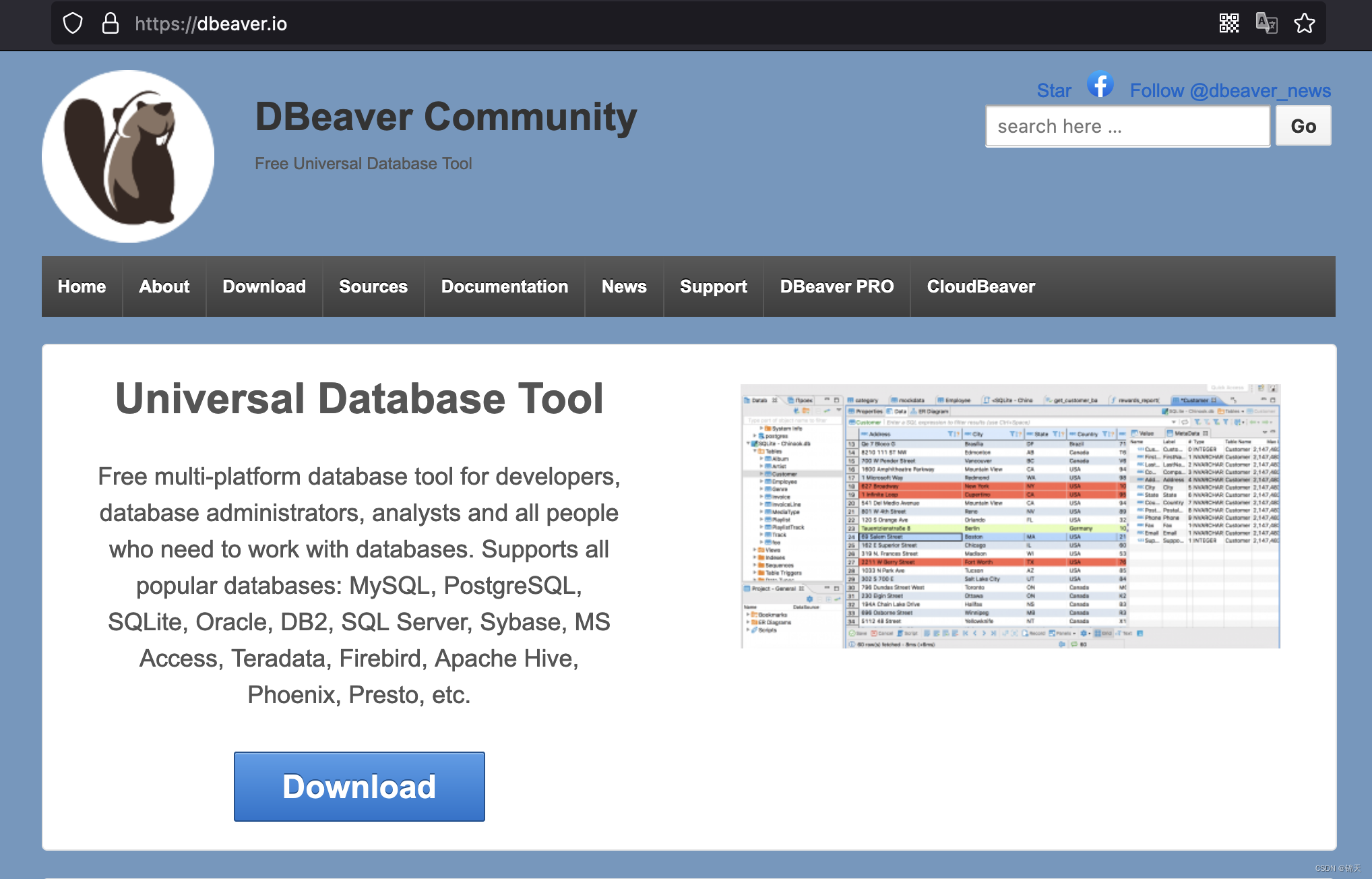Click the DBeaver beaver logo

[128, 156]
